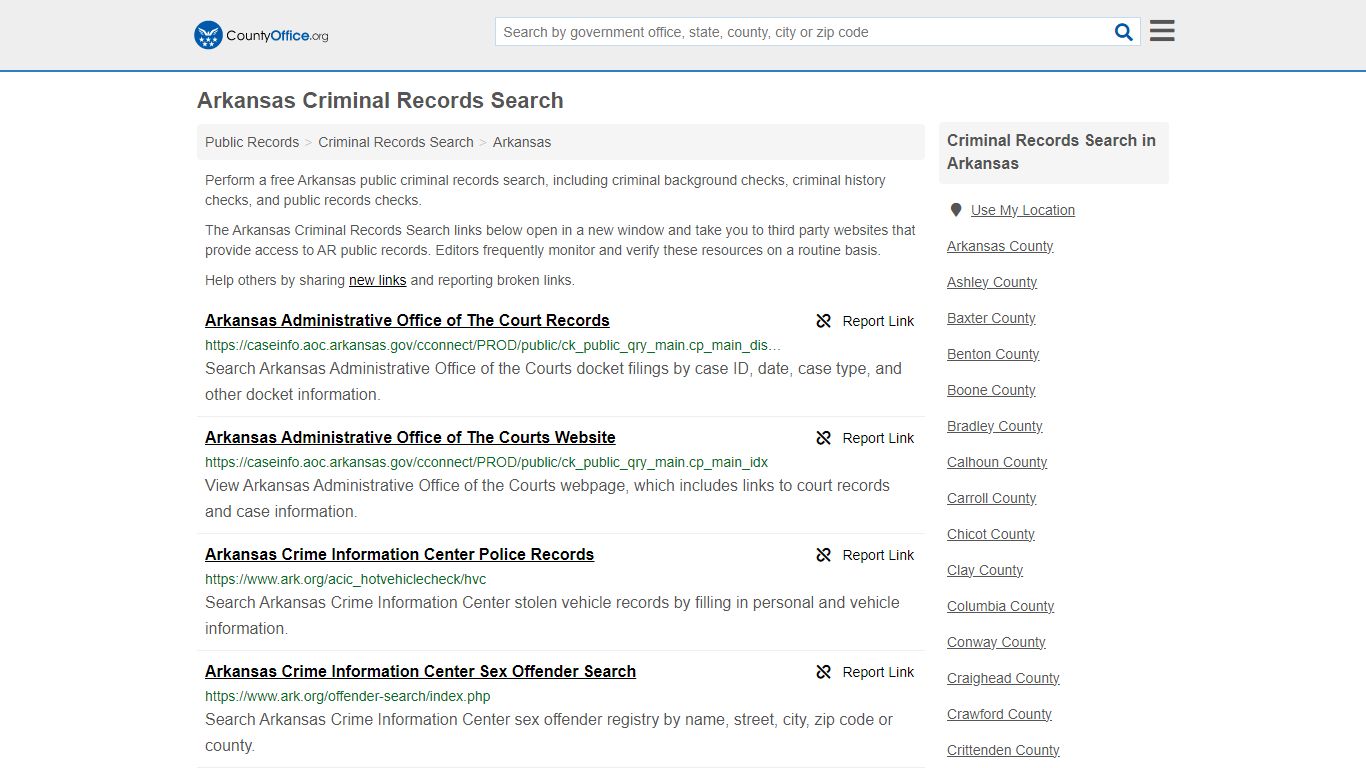This screenshot has height=768, width=1366.
Task: Open Clay County
Action: coord(985,570)
